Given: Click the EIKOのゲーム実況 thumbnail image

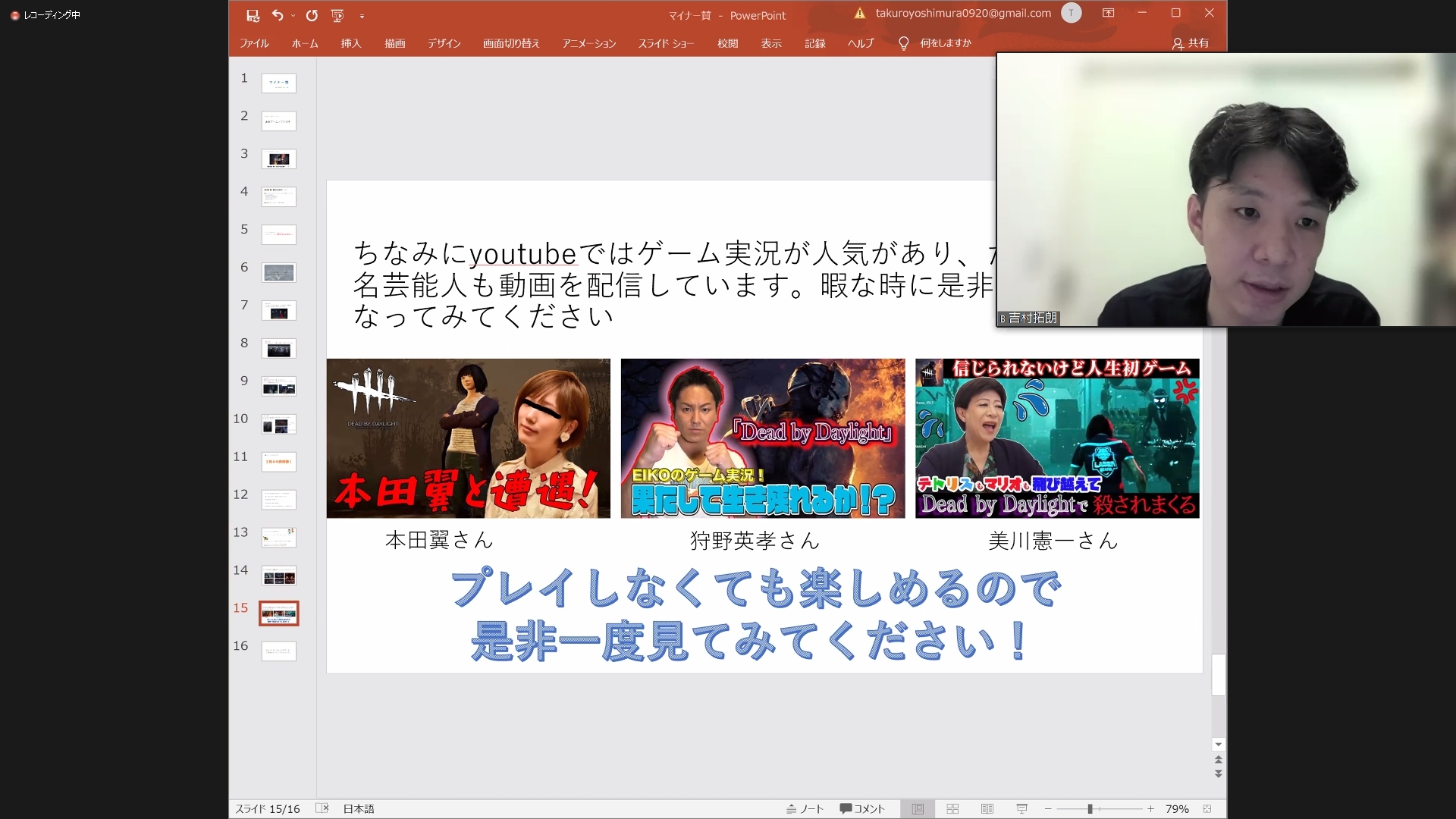Looking at the screenshot, I should coord(763,438).
